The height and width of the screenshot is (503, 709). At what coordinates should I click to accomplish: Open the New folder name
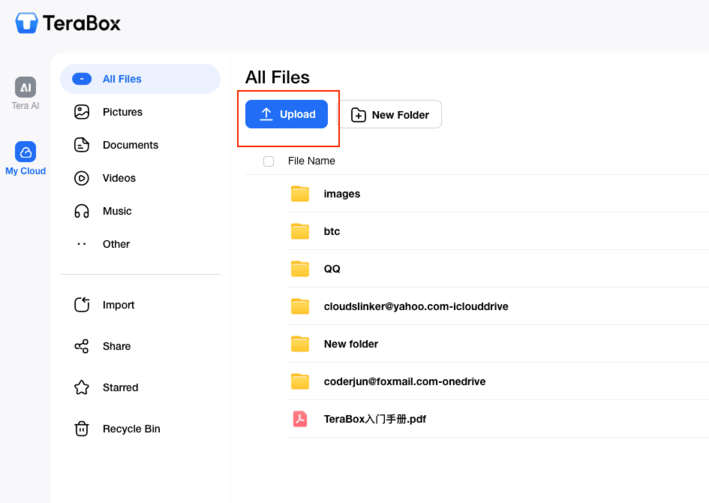[x=351, y=344]
